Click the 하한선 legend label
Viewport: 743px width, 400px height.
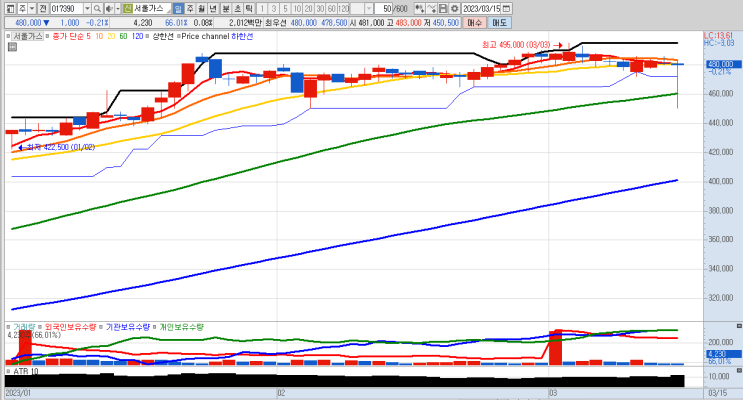tap(242, 36)
